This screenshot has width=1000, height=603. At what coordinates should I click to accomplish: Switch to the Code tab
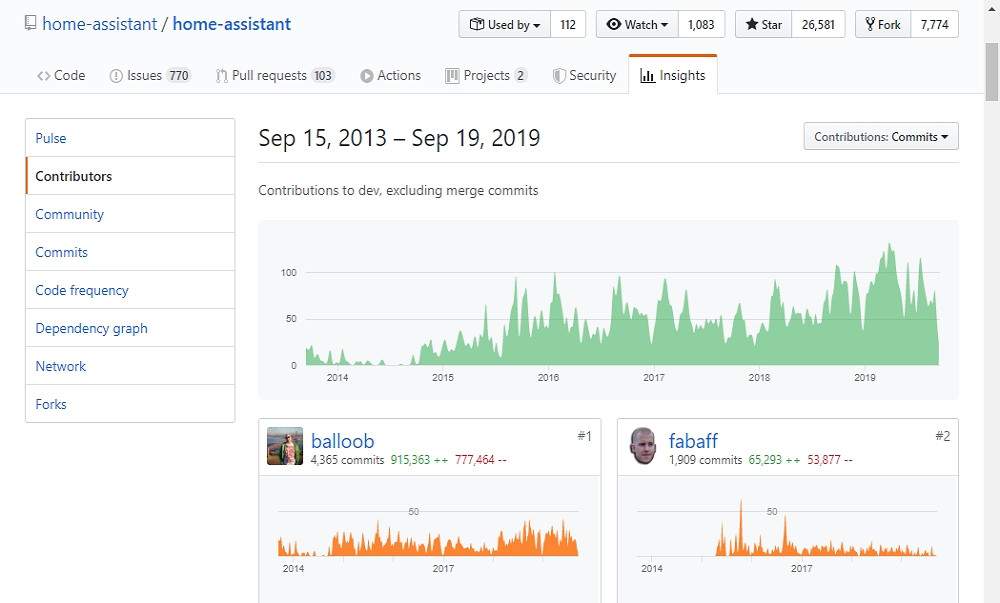point(61,75)
